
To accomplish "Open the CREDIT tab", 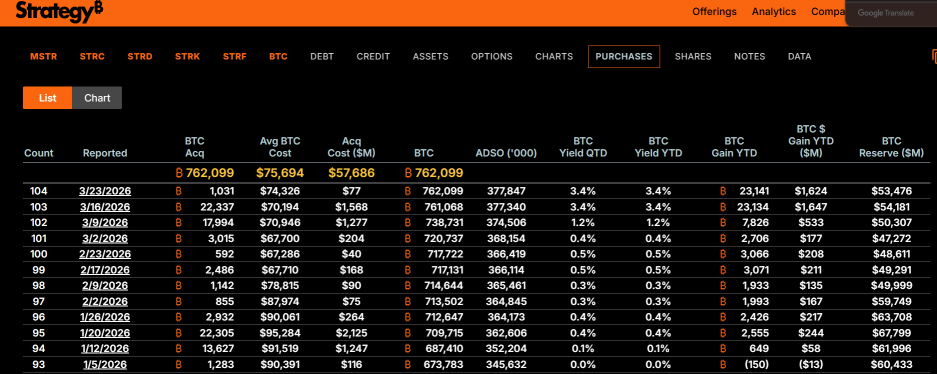I will click(x=373, y=57).
